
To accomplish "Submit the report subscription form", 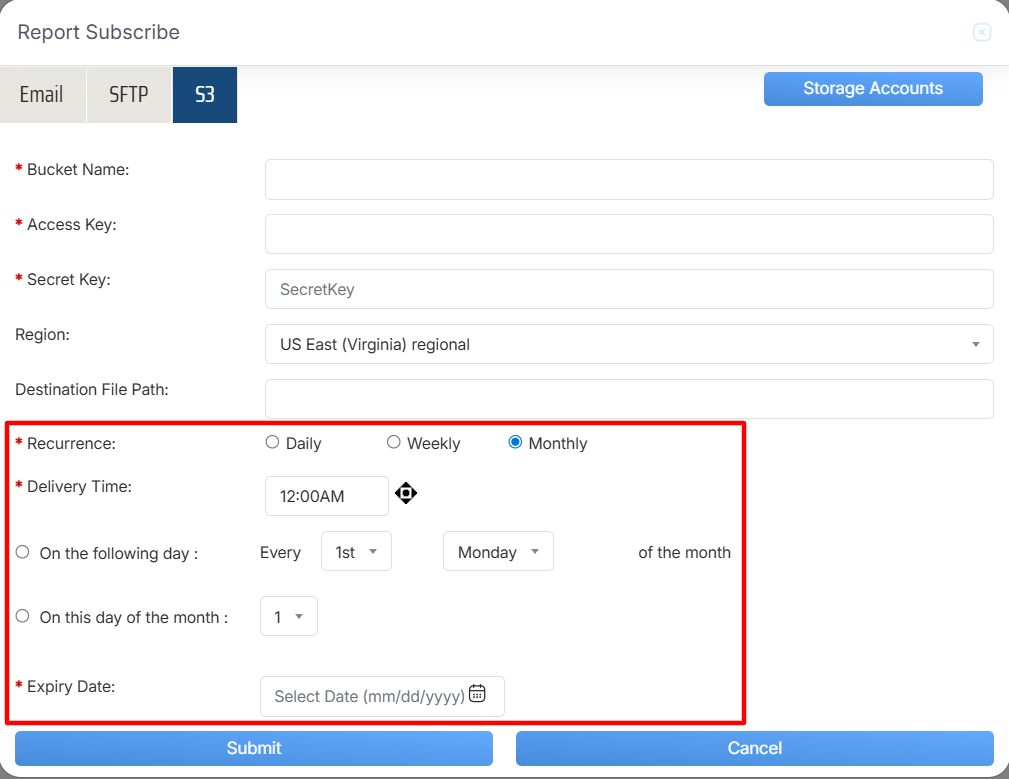I will [x=254, y=748].
